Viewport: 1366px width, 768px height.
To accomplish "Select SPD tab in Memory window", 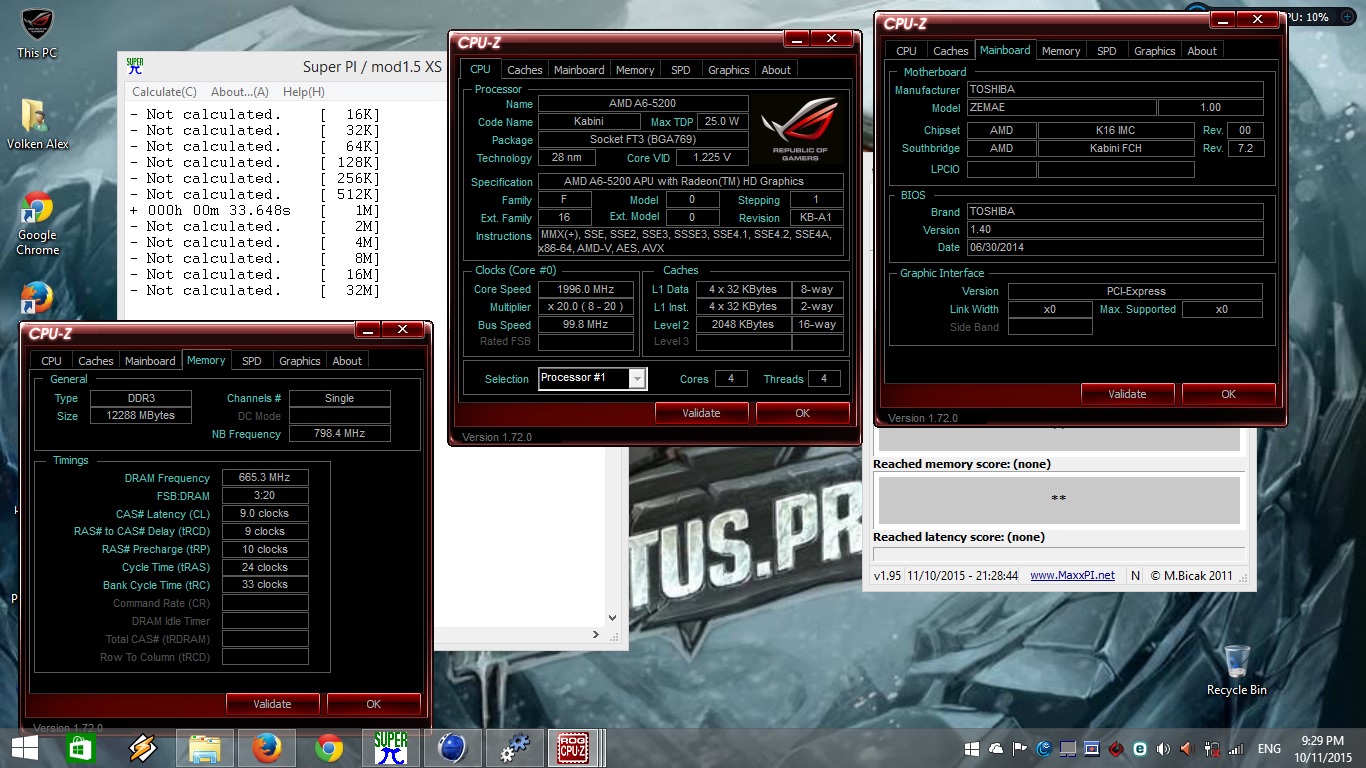I will pyautogui.click(x=252, y=361).
